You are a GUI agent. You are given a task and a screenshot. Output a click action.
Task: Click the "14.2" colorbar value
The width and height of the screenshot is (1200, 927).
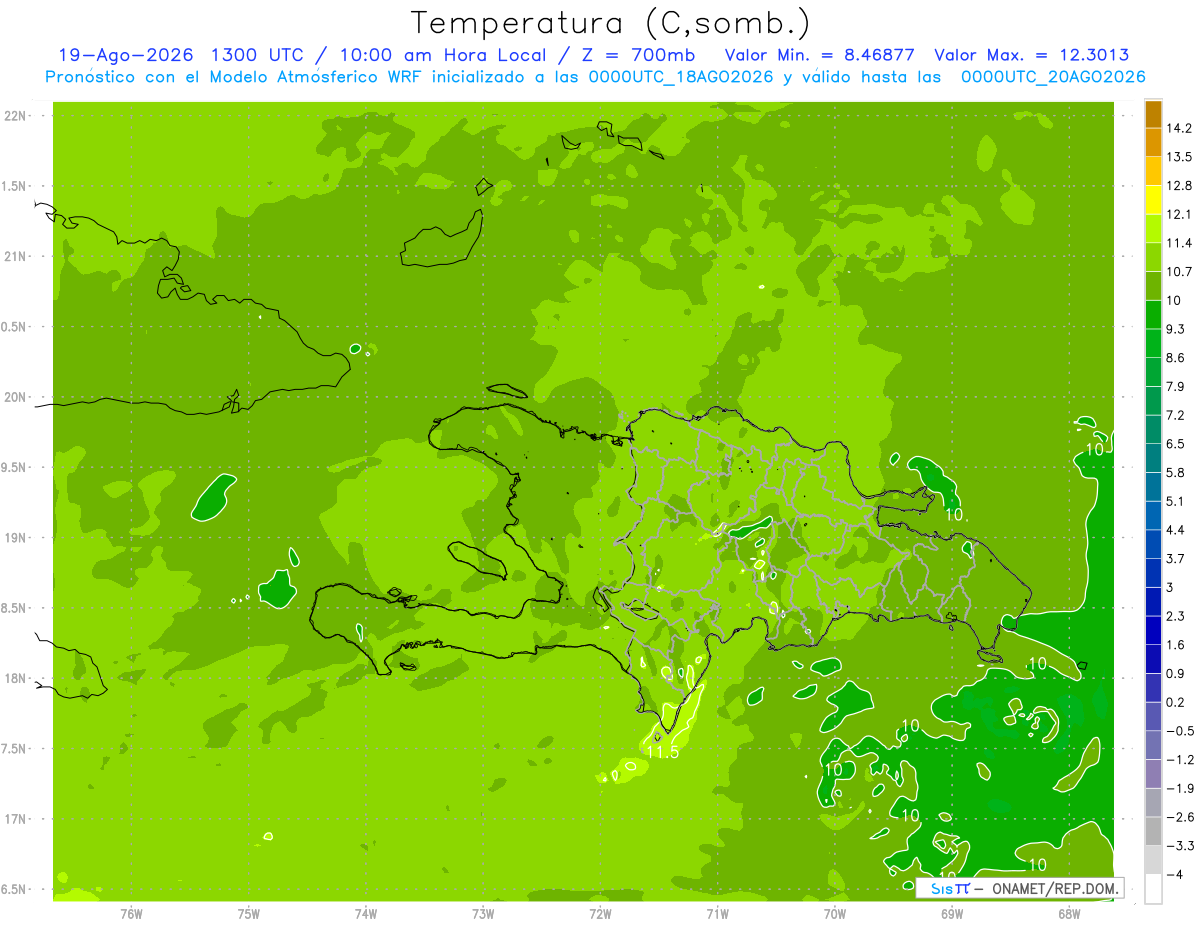(1180, 128)
